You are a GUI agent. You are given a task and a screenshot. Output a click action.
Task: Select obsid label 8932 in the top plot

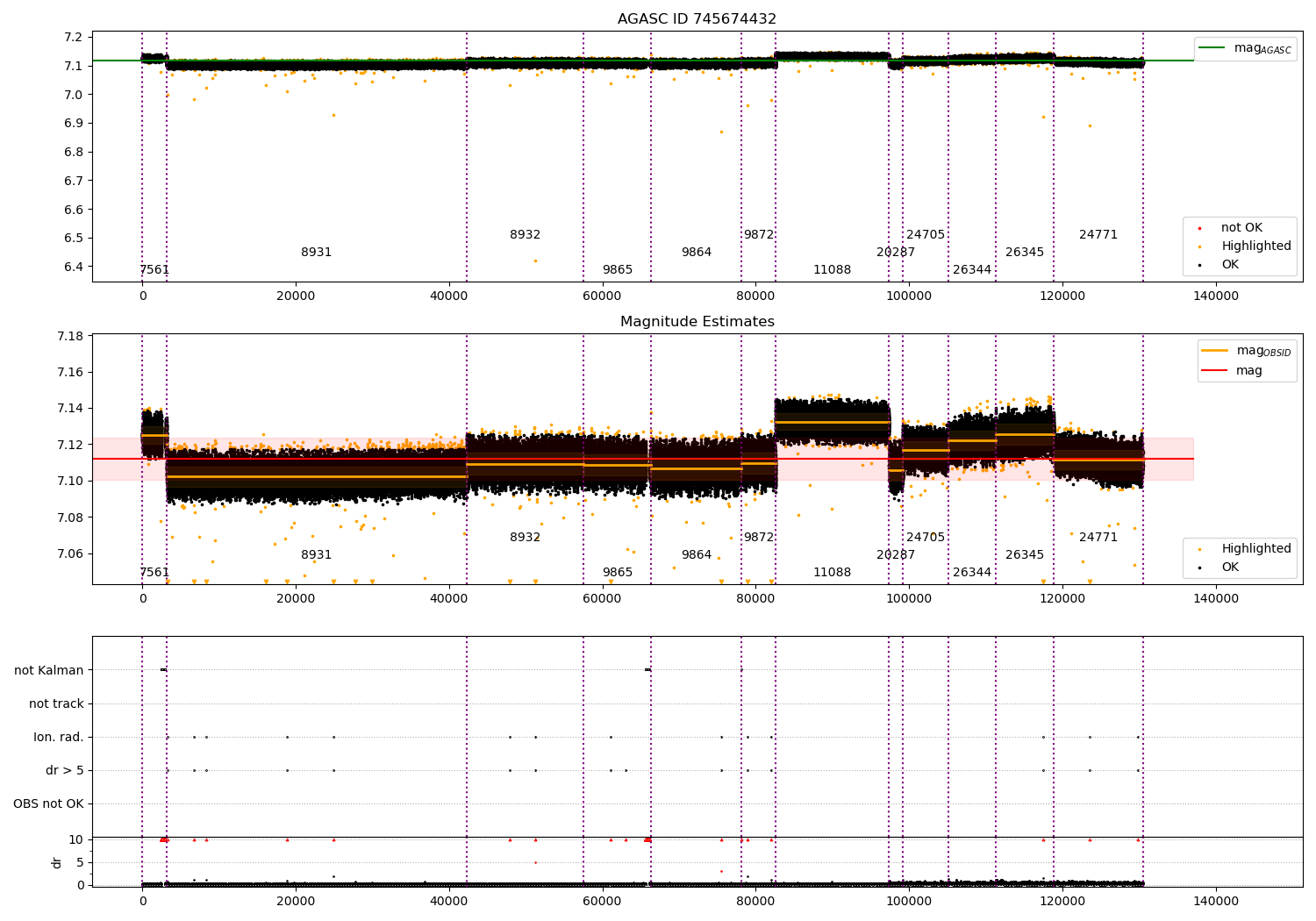point(526,235)
